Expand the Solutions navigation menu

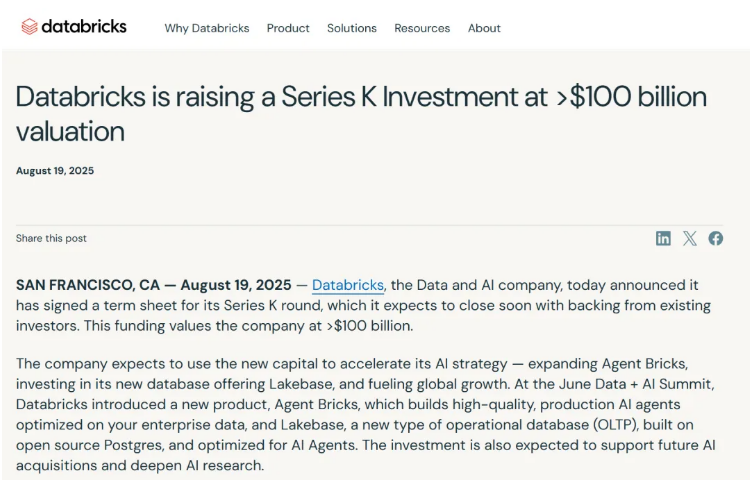(352, 28)
